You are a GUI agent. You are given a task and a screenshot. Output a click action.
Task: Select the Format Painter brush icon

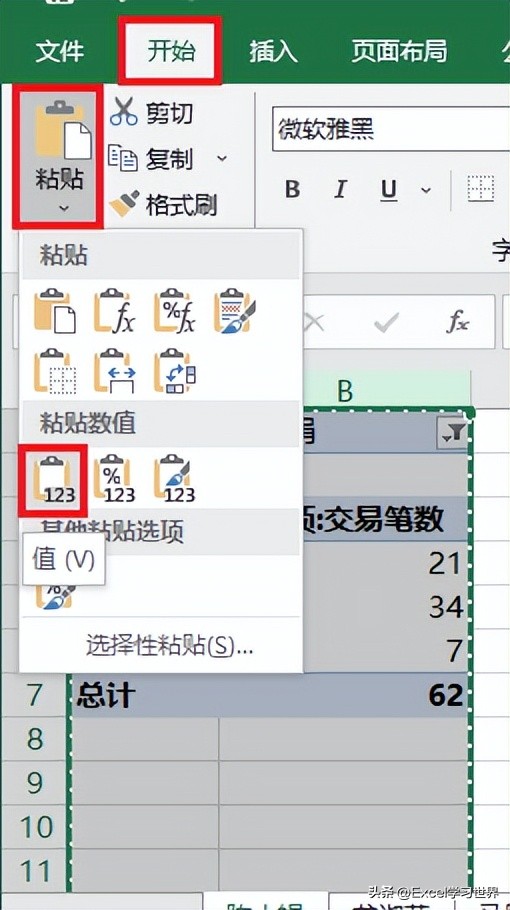(x=124, y=204)
